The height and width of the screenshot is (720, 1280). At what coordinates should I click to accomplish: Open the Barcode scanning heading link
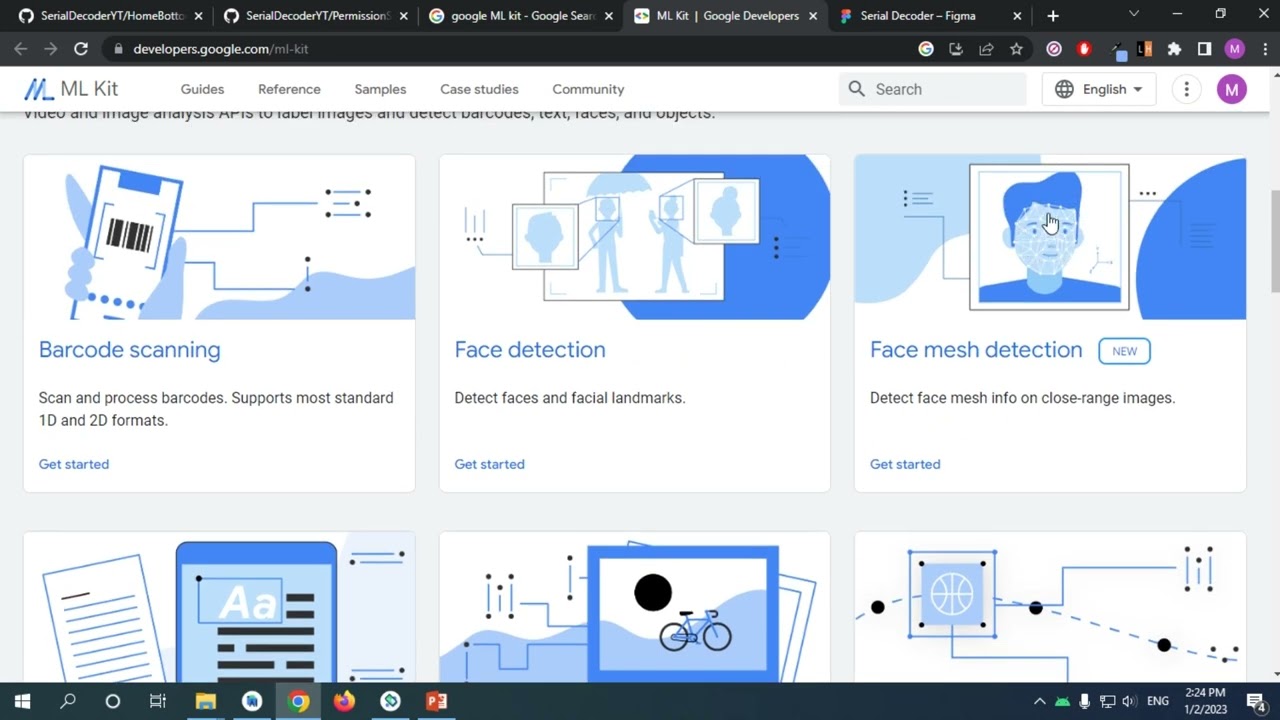[129, 350]
